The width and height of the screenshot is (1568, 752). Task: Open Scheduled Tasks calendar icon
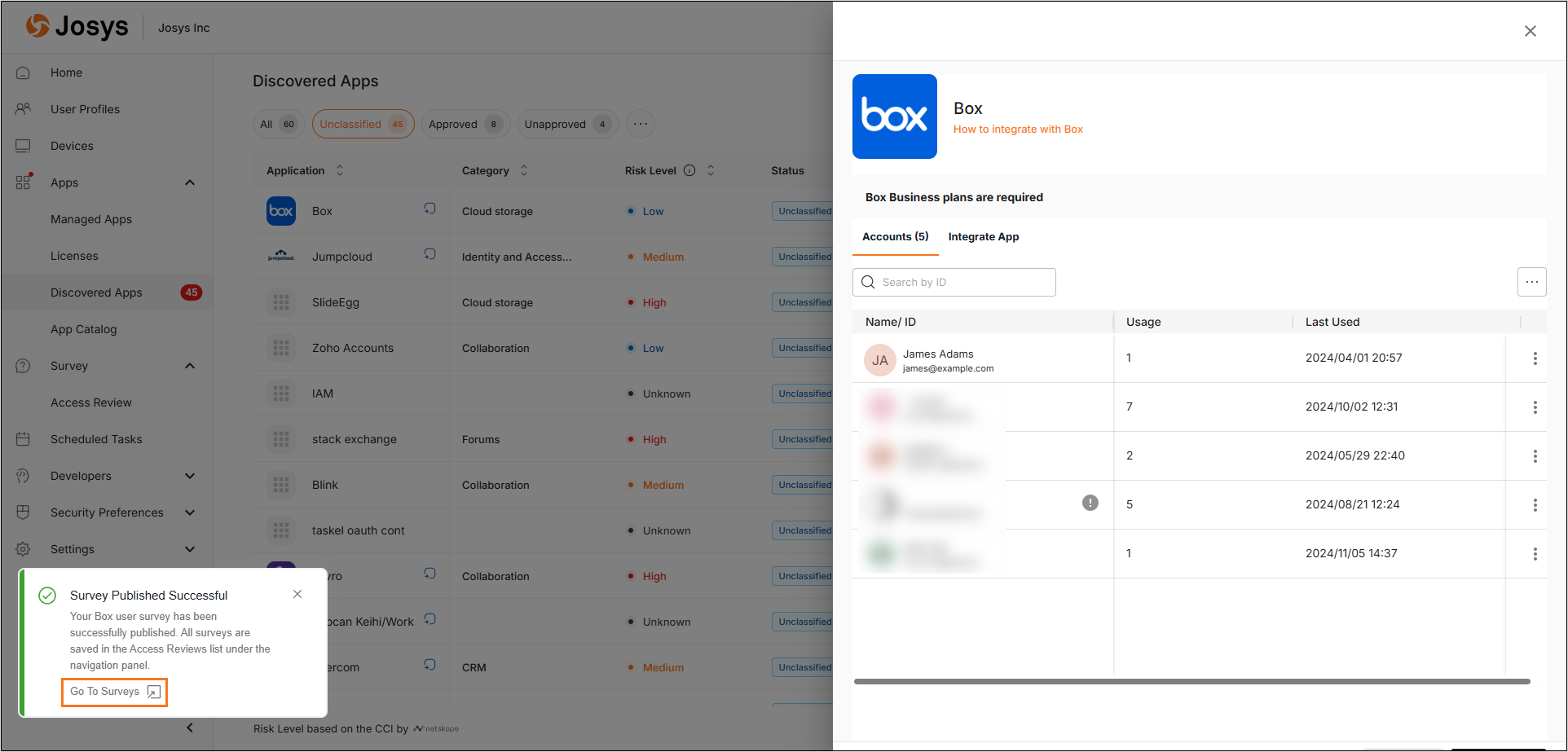(x=23, y=439)
